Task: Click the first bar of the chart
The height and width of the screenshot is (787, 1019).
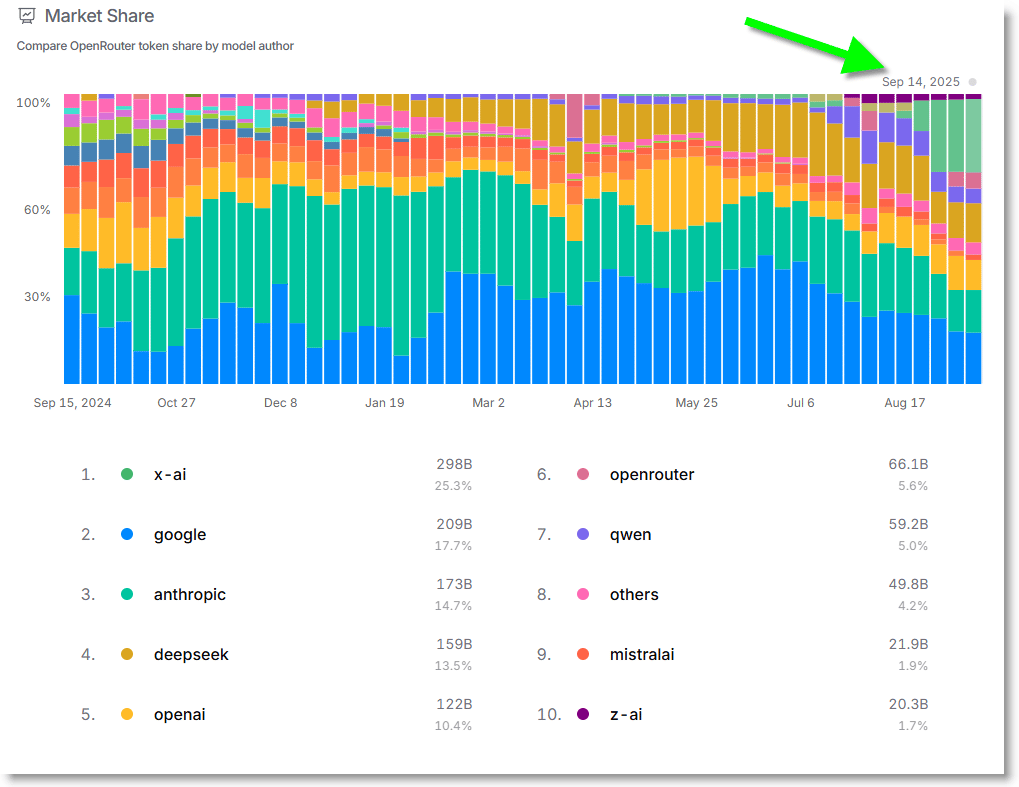Action: 71,239
